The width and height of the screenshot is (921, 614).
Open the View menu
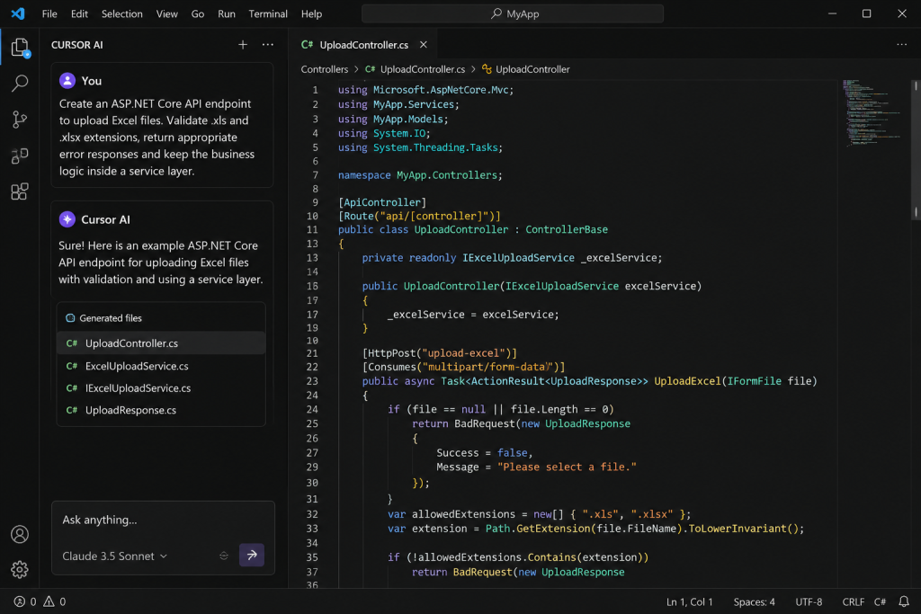[167, 14]
